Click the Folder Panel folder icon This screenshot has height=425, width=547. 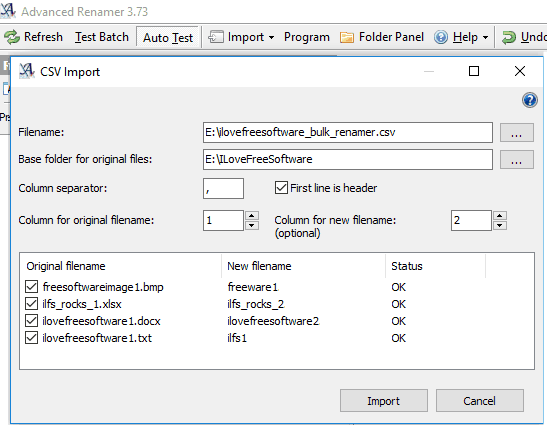pyautogui.click(x=347, y=37)
